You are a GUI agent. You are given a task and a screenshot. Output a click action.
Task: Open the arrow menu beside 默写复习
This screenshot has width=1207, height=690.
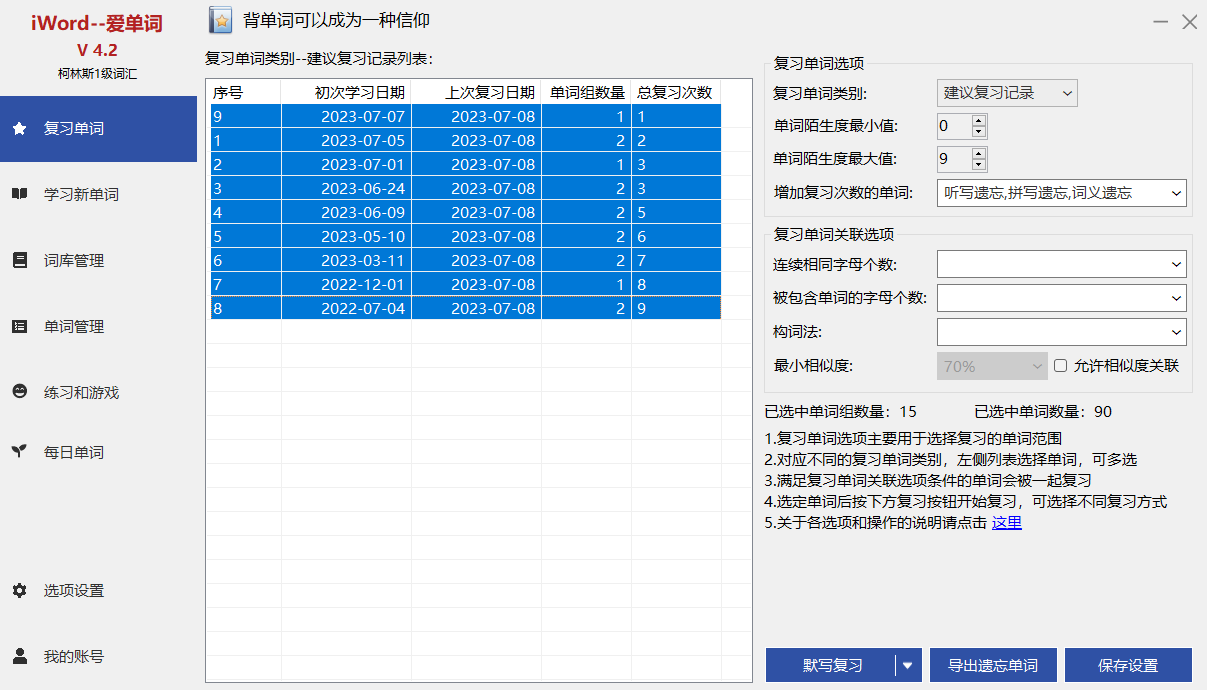pos(908,665)
